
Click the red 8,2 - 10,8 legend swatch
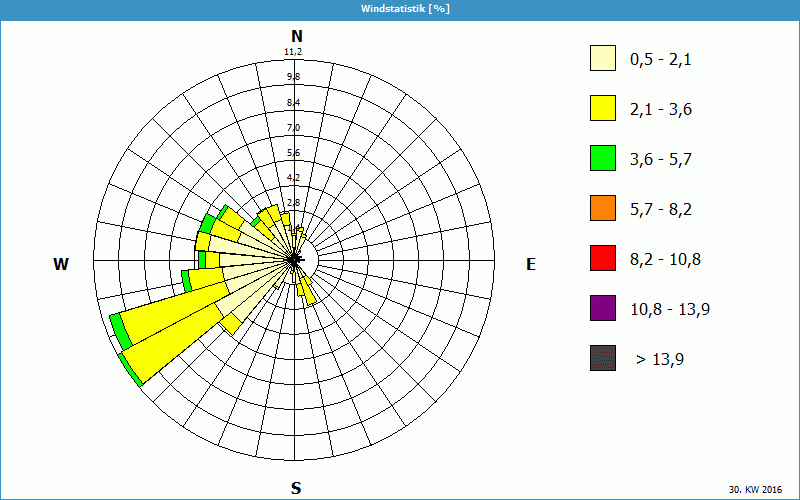tap(603, 258)
